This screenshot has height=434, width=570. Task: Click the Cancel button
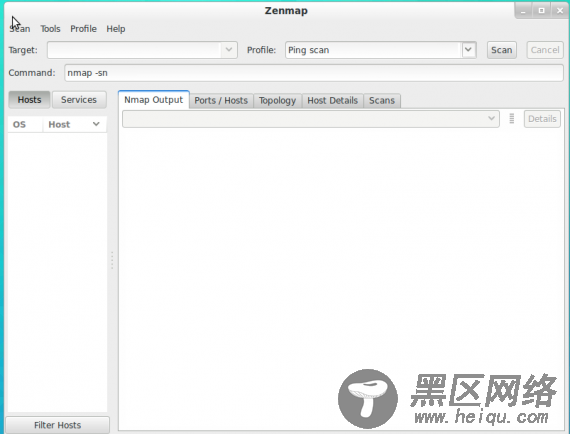point(545,50)
